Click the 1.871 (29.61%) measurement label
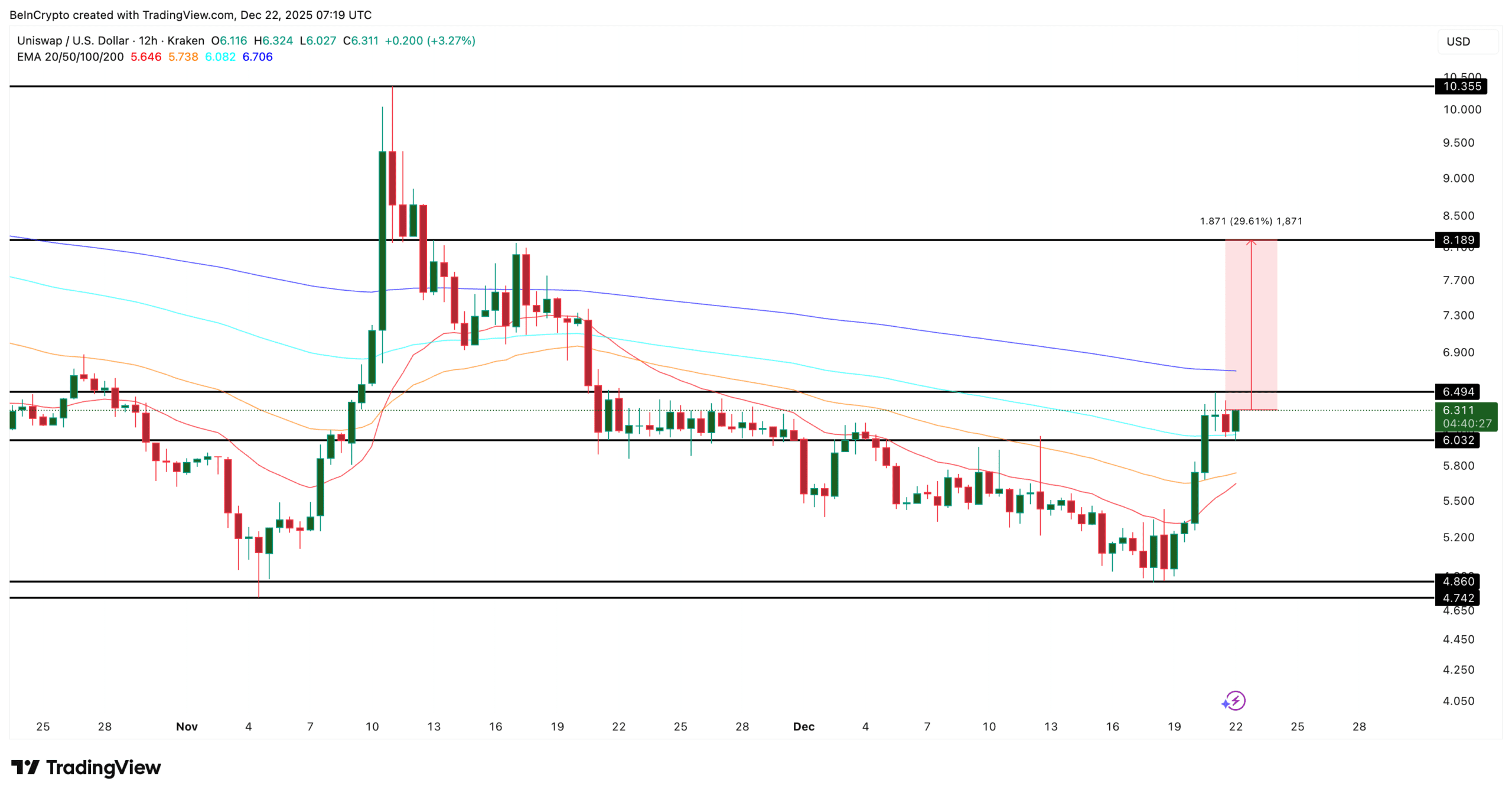The width and height of the screenshot is (1512, 796). tap(1250, 221)
